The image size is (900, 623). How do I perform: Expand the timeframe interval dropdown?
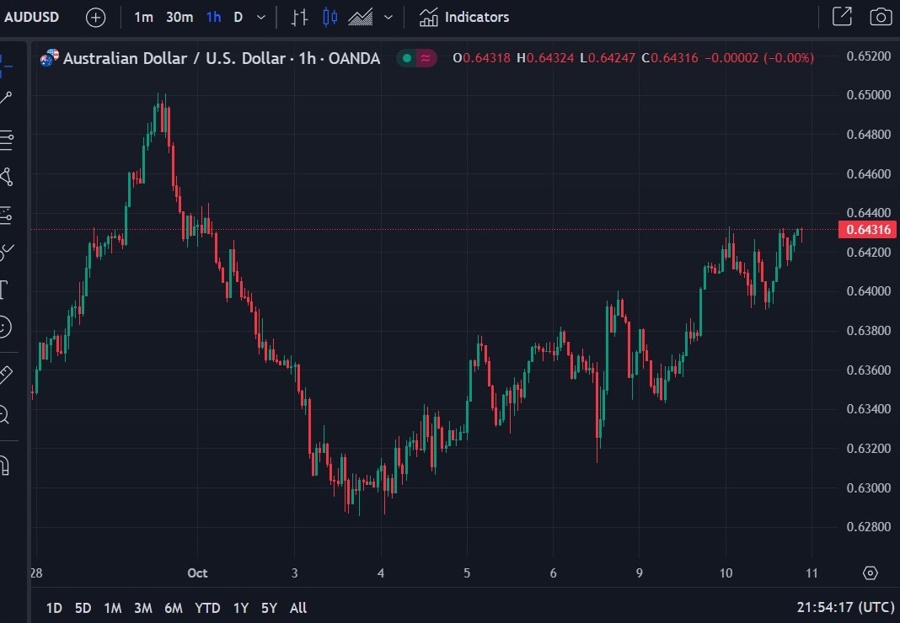click(x=261, y=18)
